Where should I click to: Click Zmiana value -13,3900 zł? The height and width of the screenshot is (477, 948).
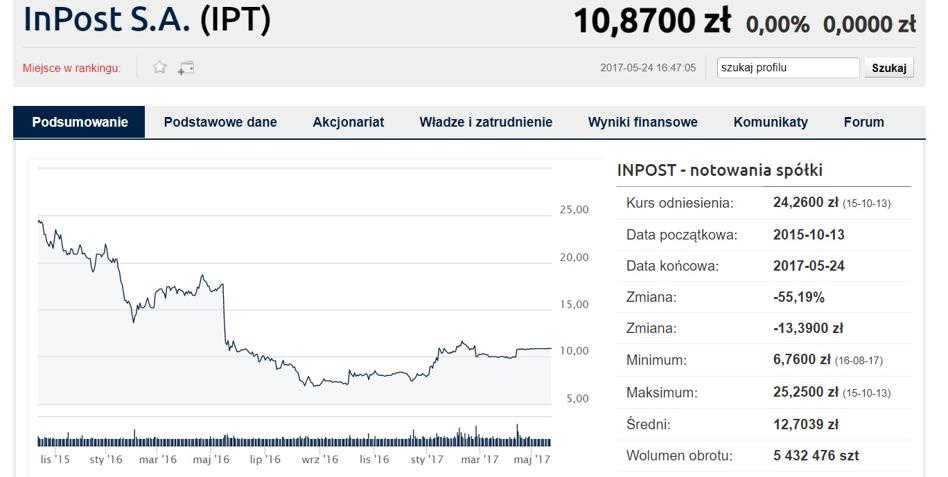(808, 329)
